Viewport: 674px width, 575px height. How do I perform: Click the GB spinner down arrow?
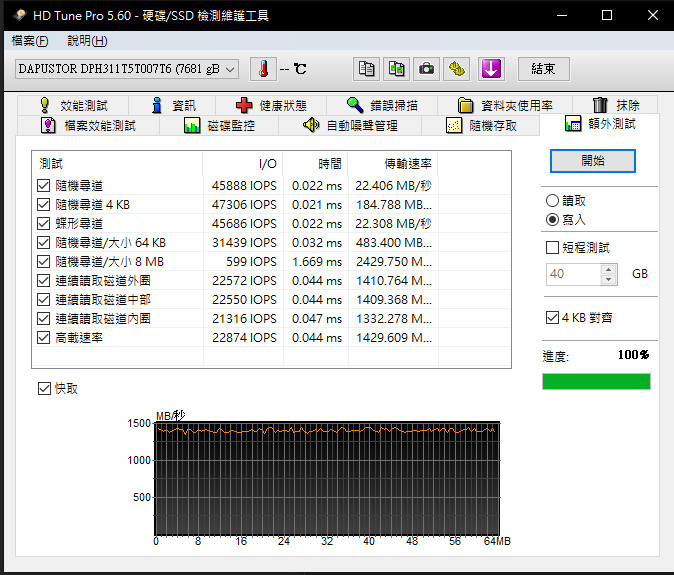point(609,279)
